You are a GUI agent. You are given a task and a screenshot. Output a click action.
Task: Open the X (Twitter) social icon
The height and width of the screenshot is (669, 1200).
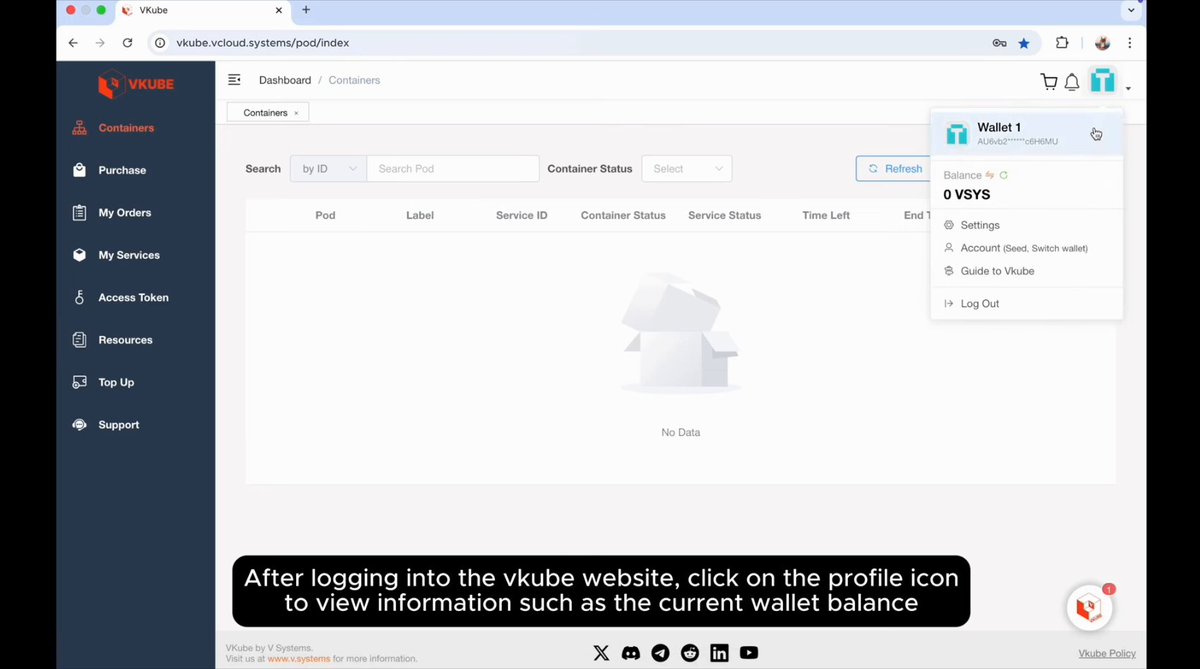point(601,653)
